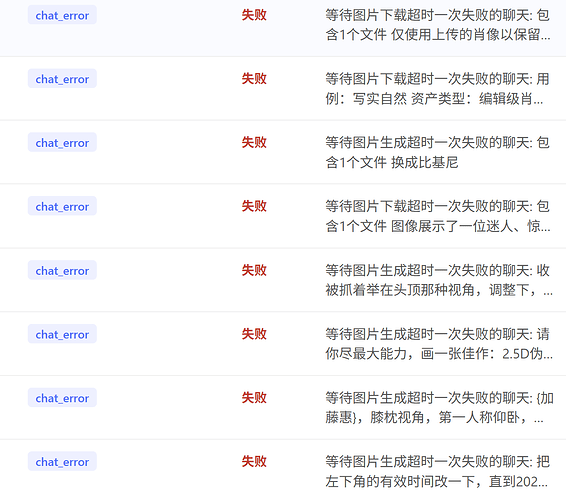Screen dimensions: 566x500
Task: Select 失败 status in the 写实自然 row
Action: pos(254,79)
